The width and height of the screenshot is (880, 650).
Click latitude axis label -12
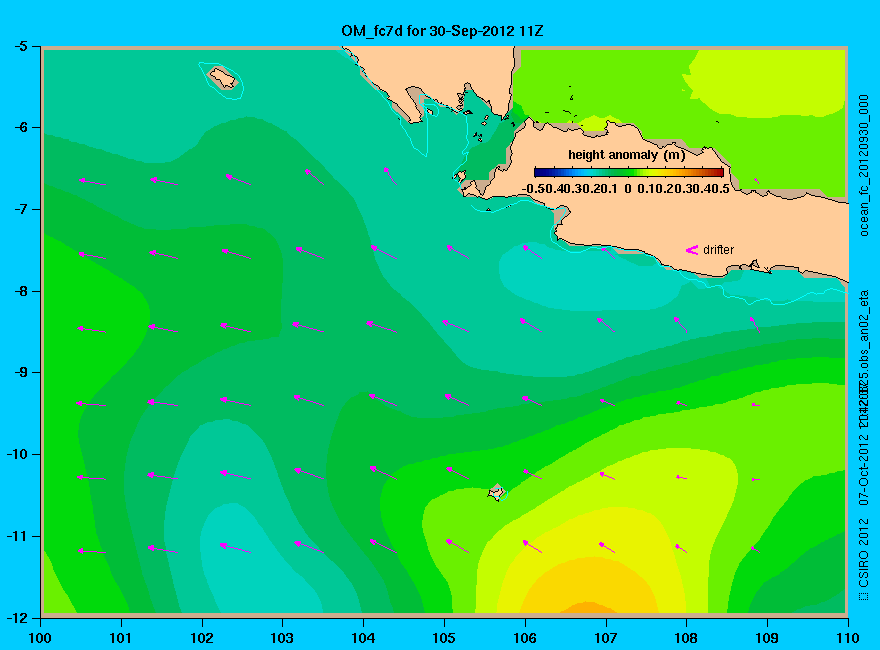coord(17,617)
